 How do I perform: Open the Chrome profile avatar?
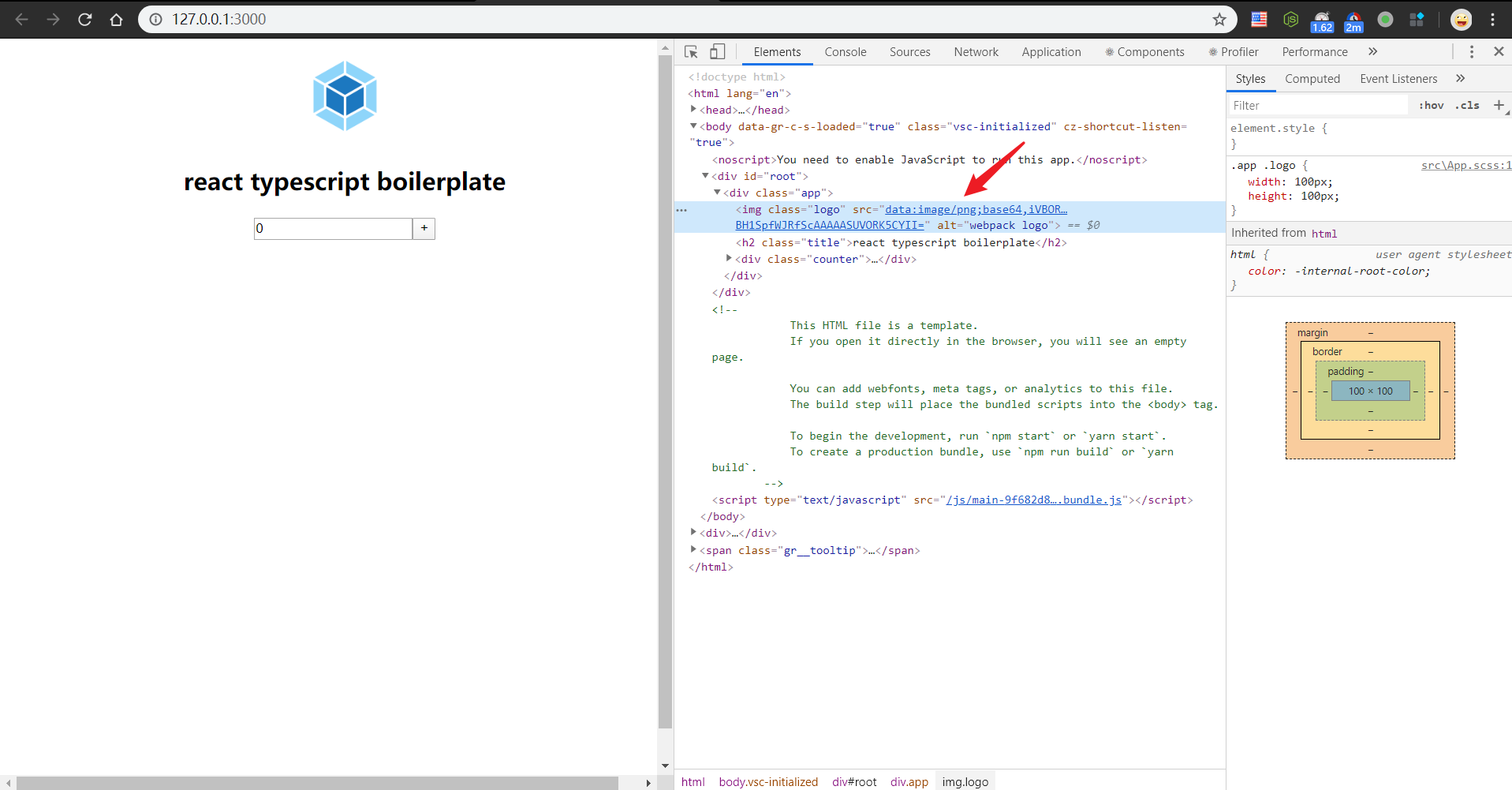pyautogui.click(x=1461, y=19)
